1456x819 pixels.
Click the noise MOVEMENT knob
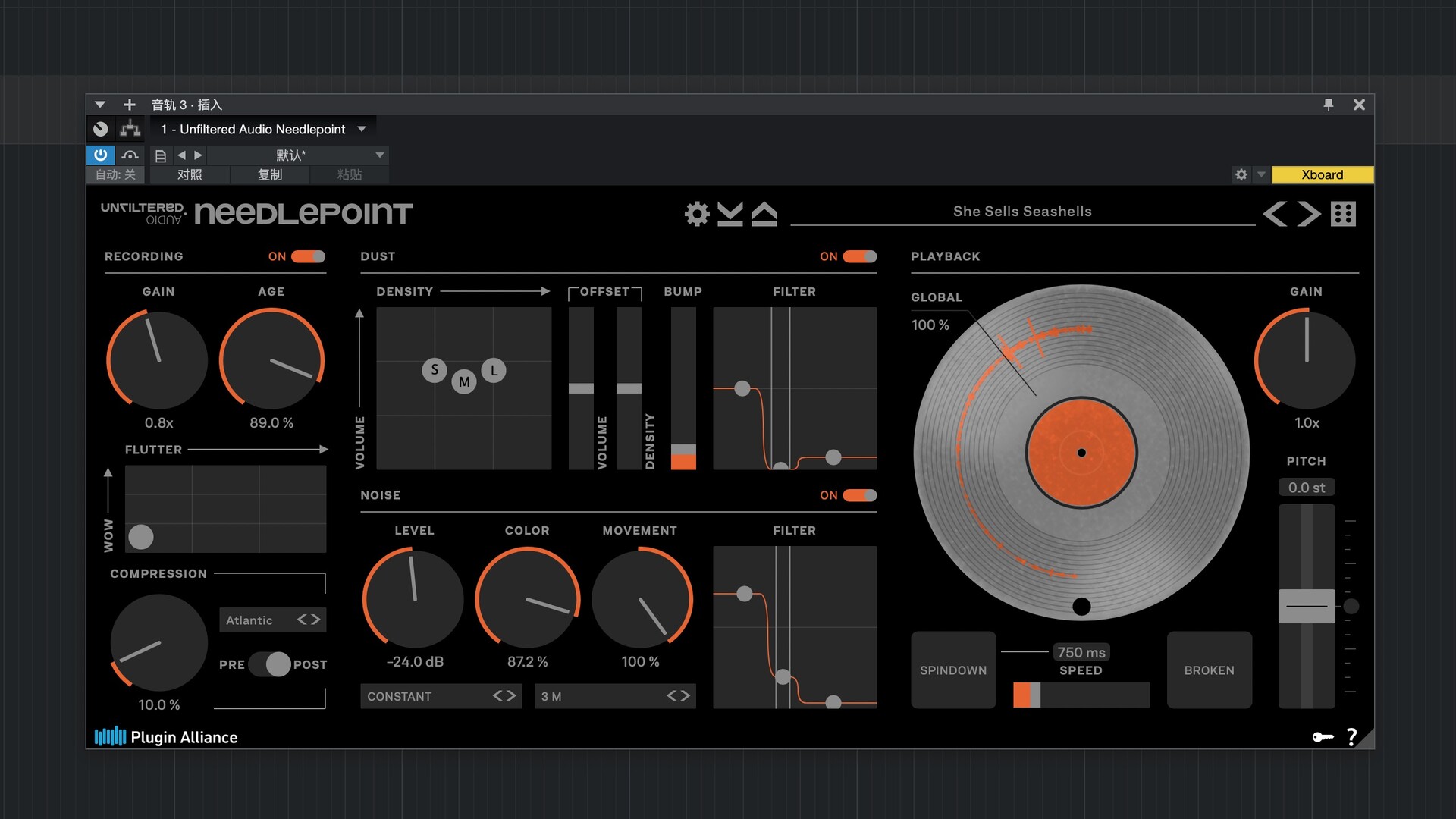pyautogui.click(x=641, y=598)
